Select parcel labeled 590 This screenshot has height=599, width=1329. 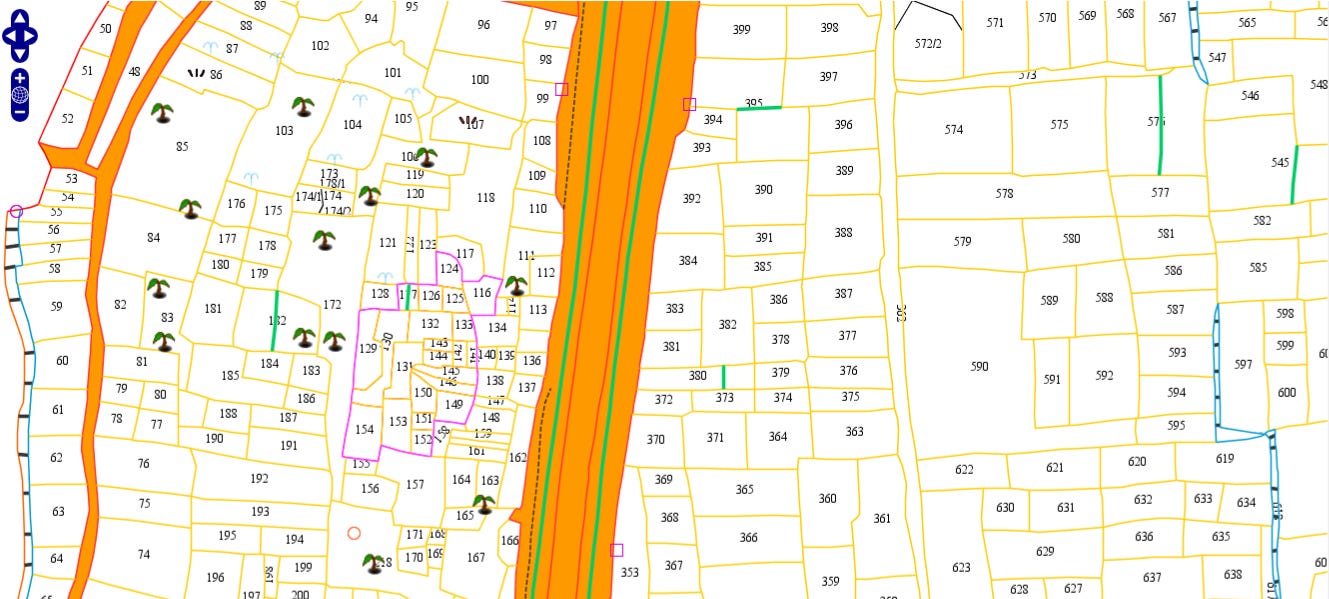tap(977, 367)
